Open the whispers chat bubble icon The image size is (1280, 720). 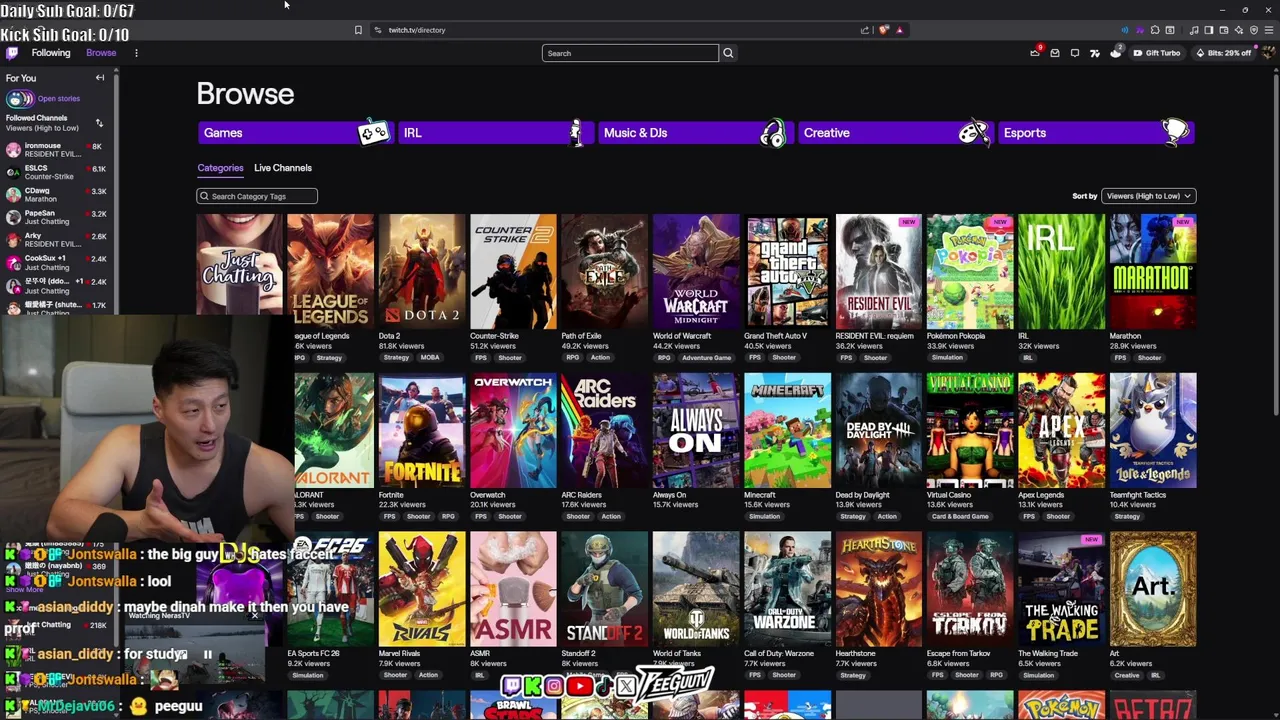point(1075,53)
